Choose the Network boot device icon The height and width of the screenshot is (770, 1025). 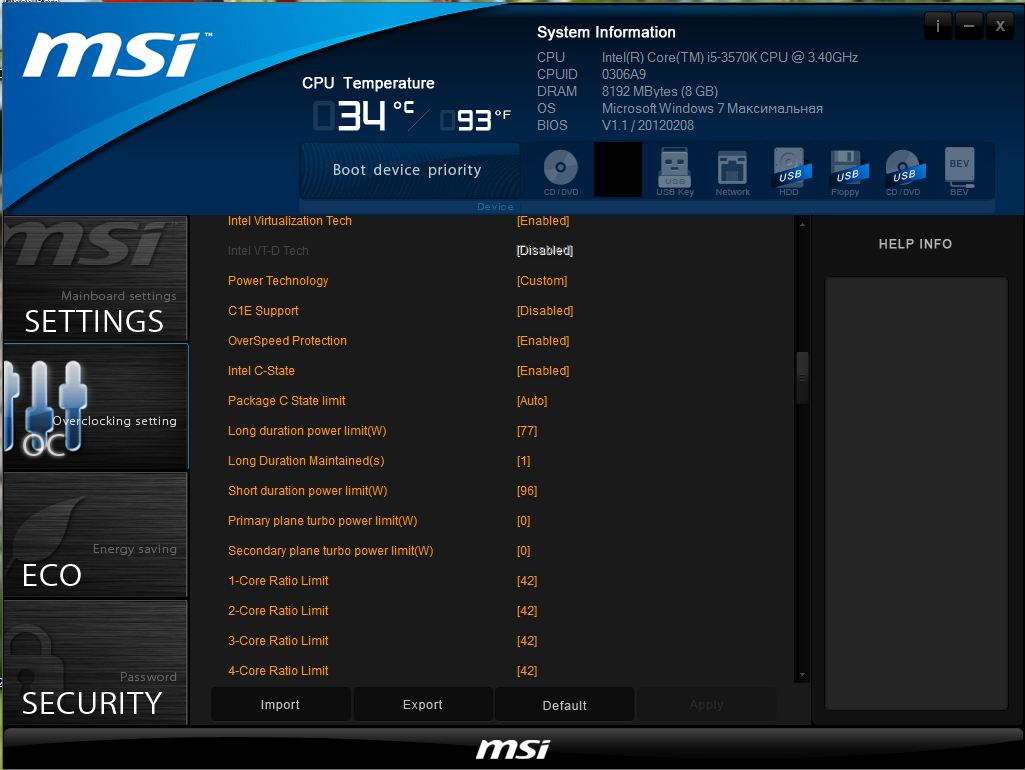(x=732, y=169)
